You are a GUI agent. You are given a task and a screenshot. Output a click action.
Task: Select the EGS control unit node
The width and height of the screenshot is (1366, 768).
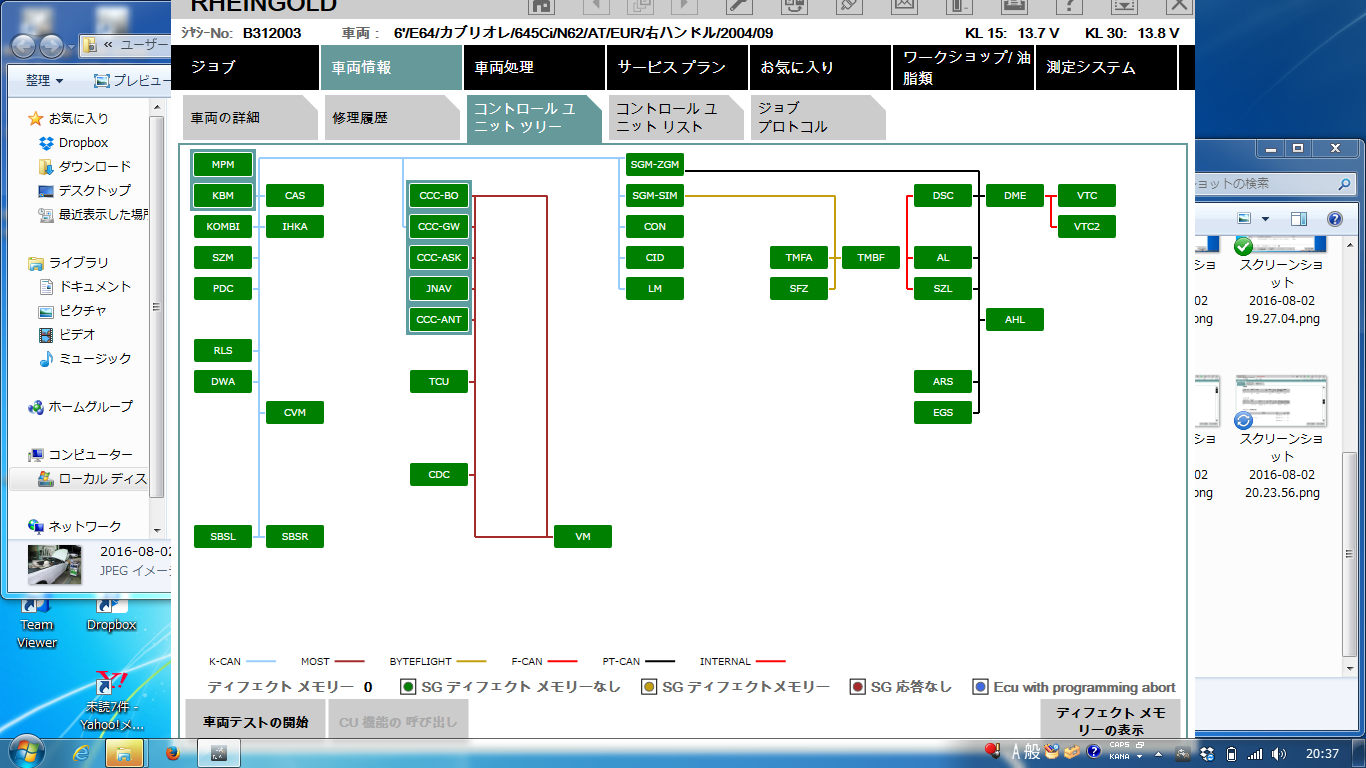coord(943,412)
